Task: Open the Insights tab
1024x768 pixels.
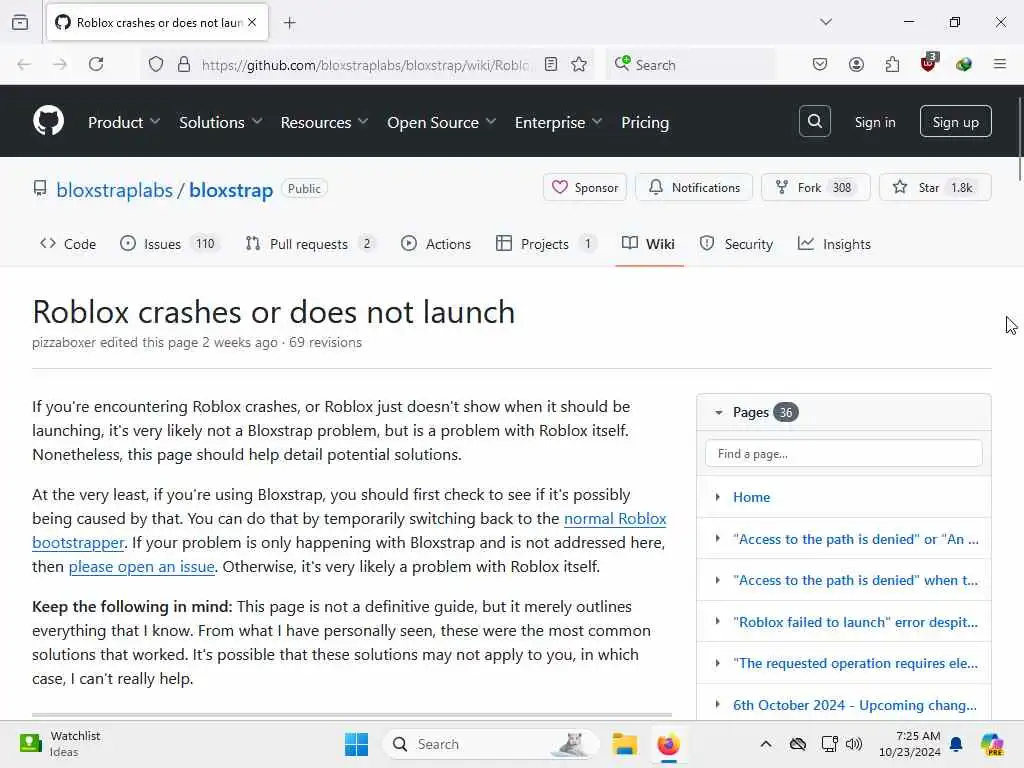Action: tap(834, 244)
